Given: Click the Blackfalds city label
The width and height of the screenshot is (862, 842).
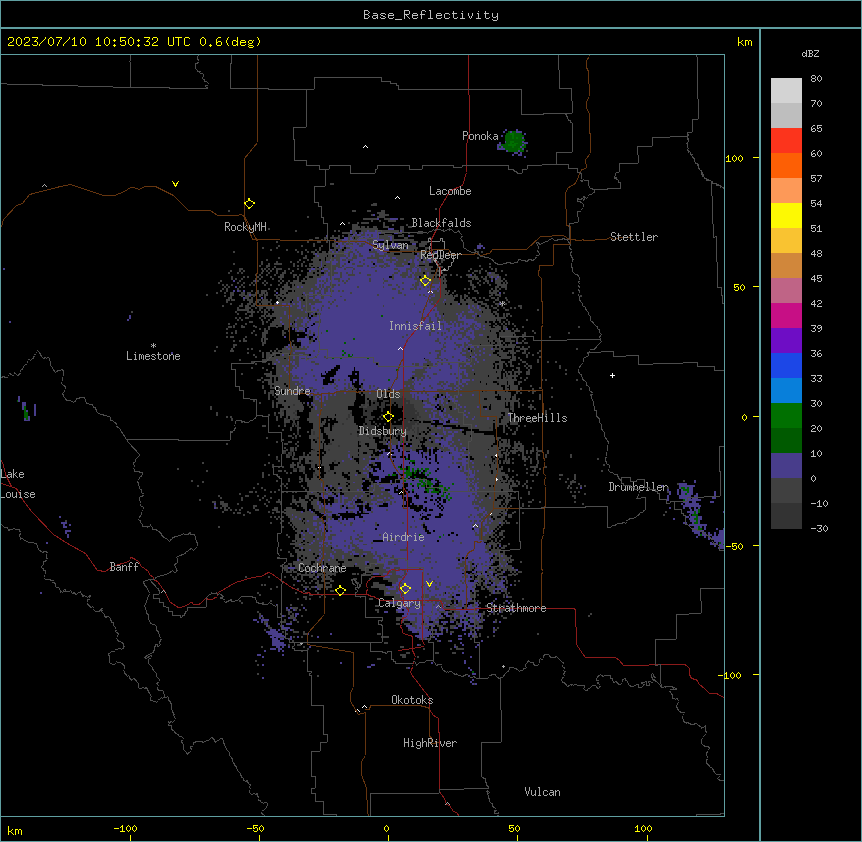Looking at the screenshot, I should (x=441, y=223).
